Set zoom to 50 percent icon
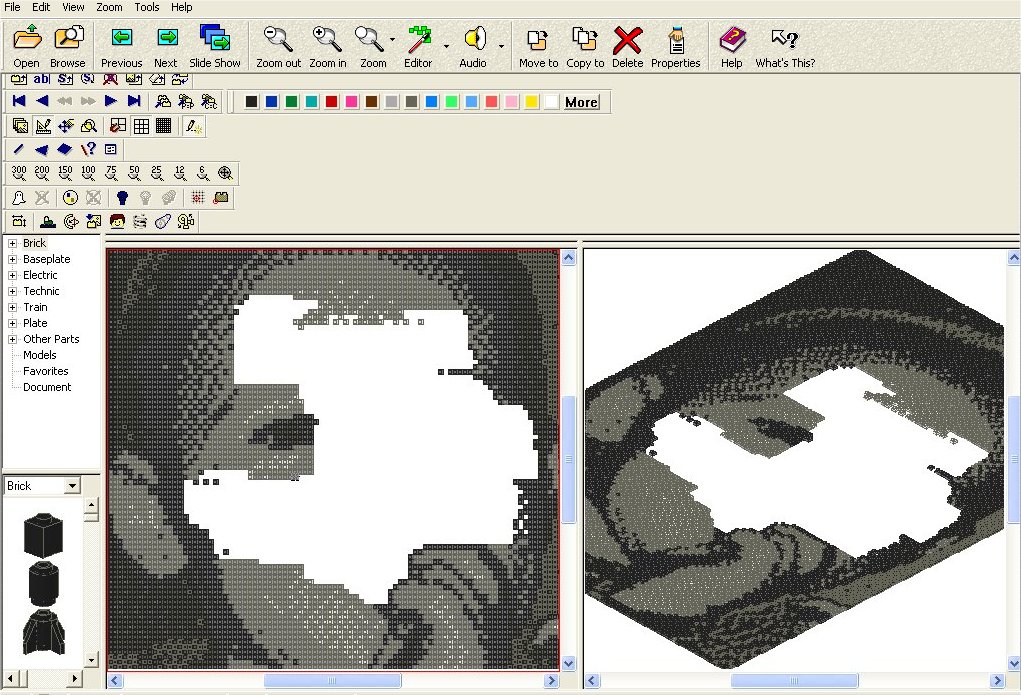The image size is (1021, 695). [134, 173]
